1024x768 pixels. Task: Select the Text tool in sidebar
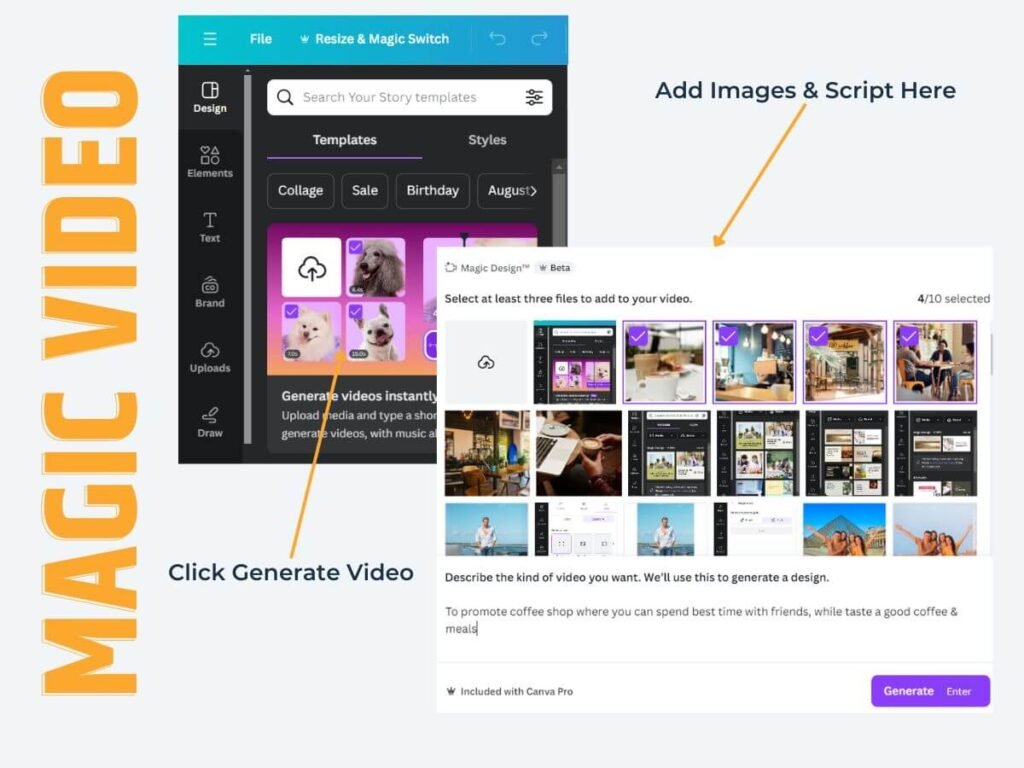click(x=210, y=227)
